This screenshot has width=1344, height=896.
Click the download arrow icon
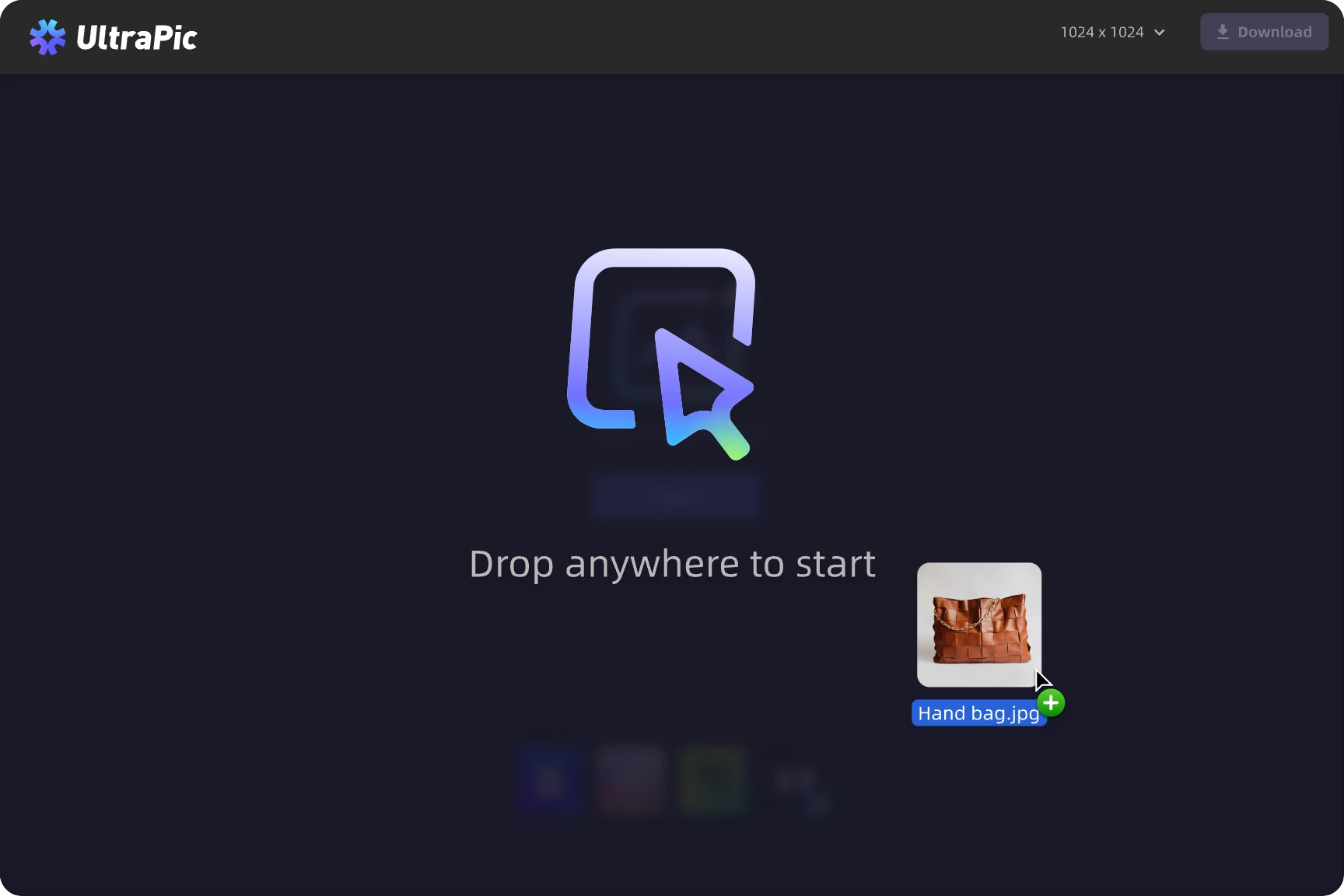click(x=1223, y=32)
